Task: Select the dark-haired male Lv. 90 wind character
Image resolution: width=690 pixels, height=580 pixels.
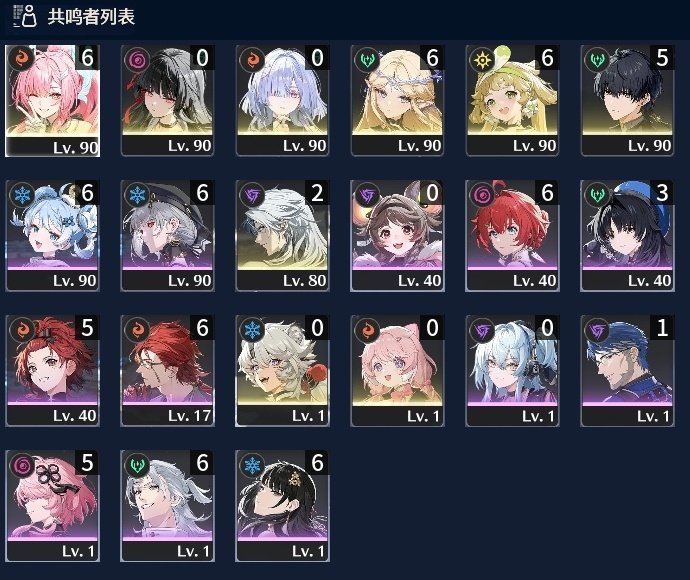Action: point(627,101)
